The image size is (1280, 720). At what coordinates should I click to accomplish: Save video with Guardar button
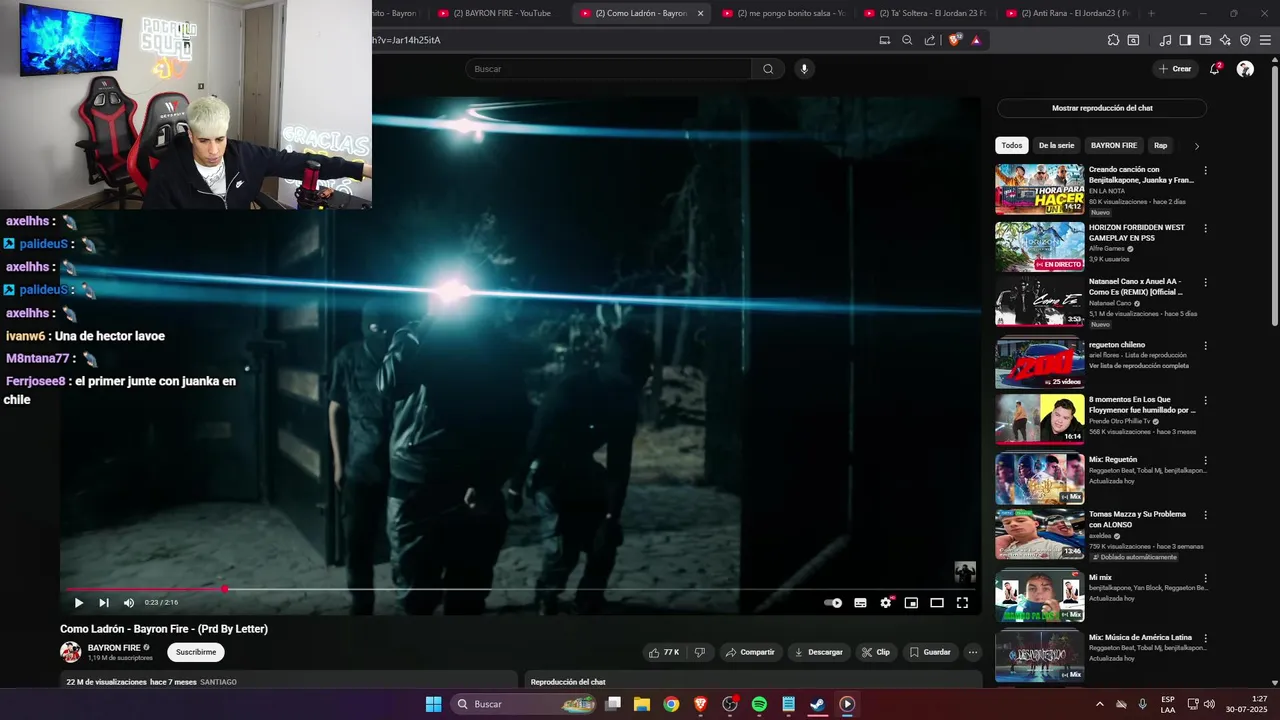click(x=930, y=652)
